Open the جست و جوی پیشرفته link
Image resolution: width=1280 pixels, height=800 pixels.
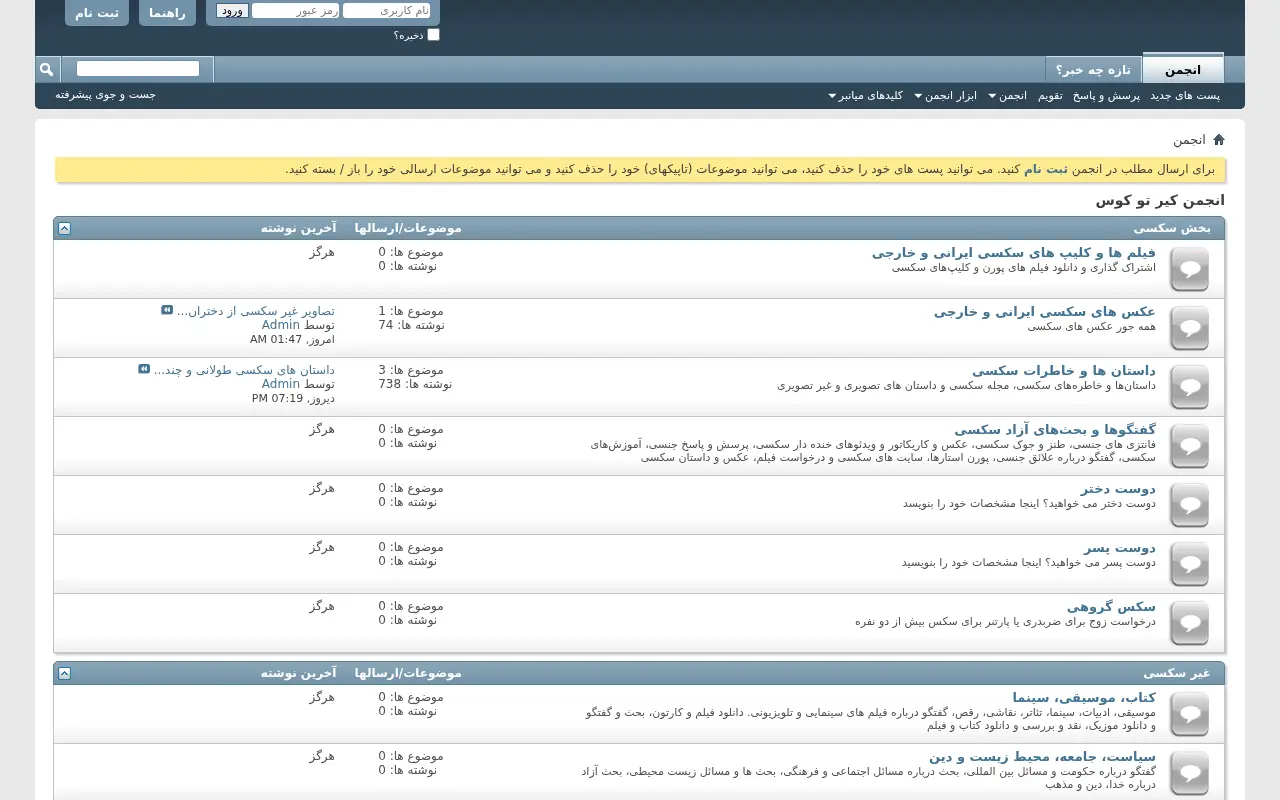(x=106, y=95)
